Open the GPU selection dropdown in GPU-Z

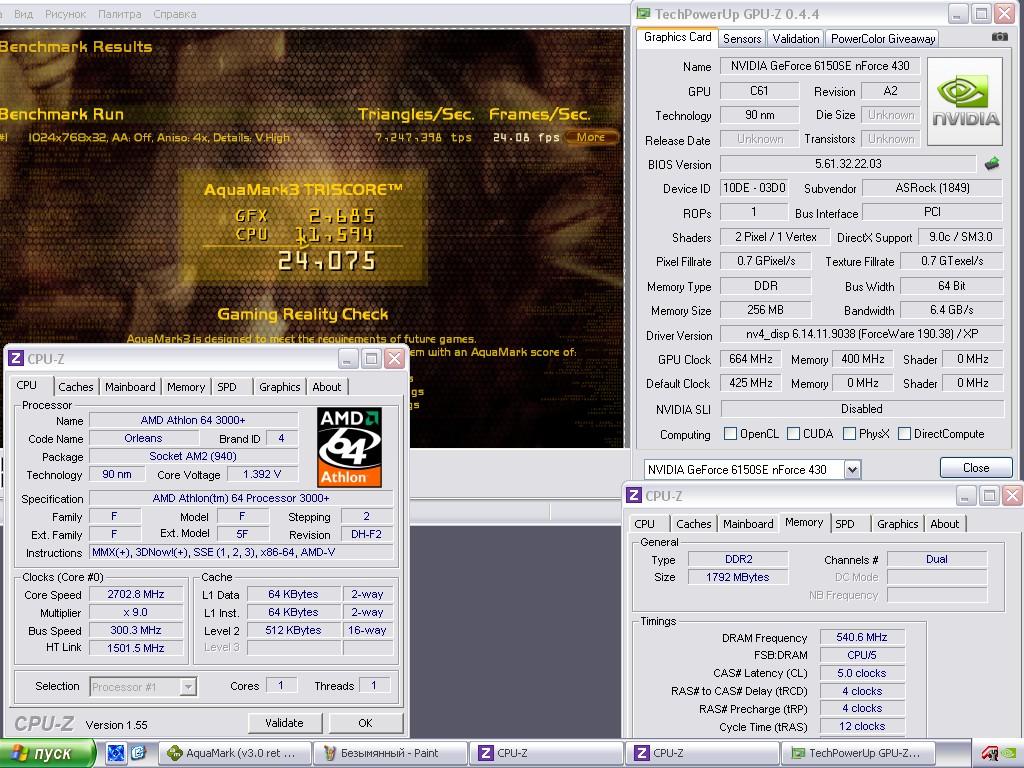[852, 470]
